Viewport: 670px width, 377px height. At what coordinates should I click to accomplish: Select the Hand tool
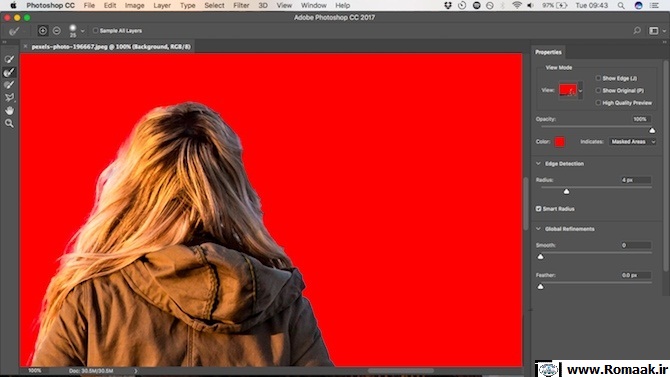point(9,111)
